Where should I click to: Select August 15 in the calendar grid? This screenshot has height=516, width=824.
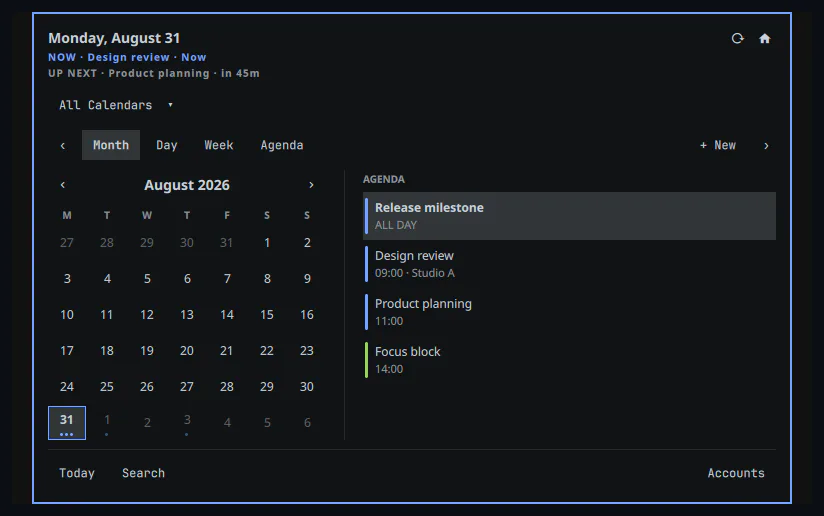(267, 315)
